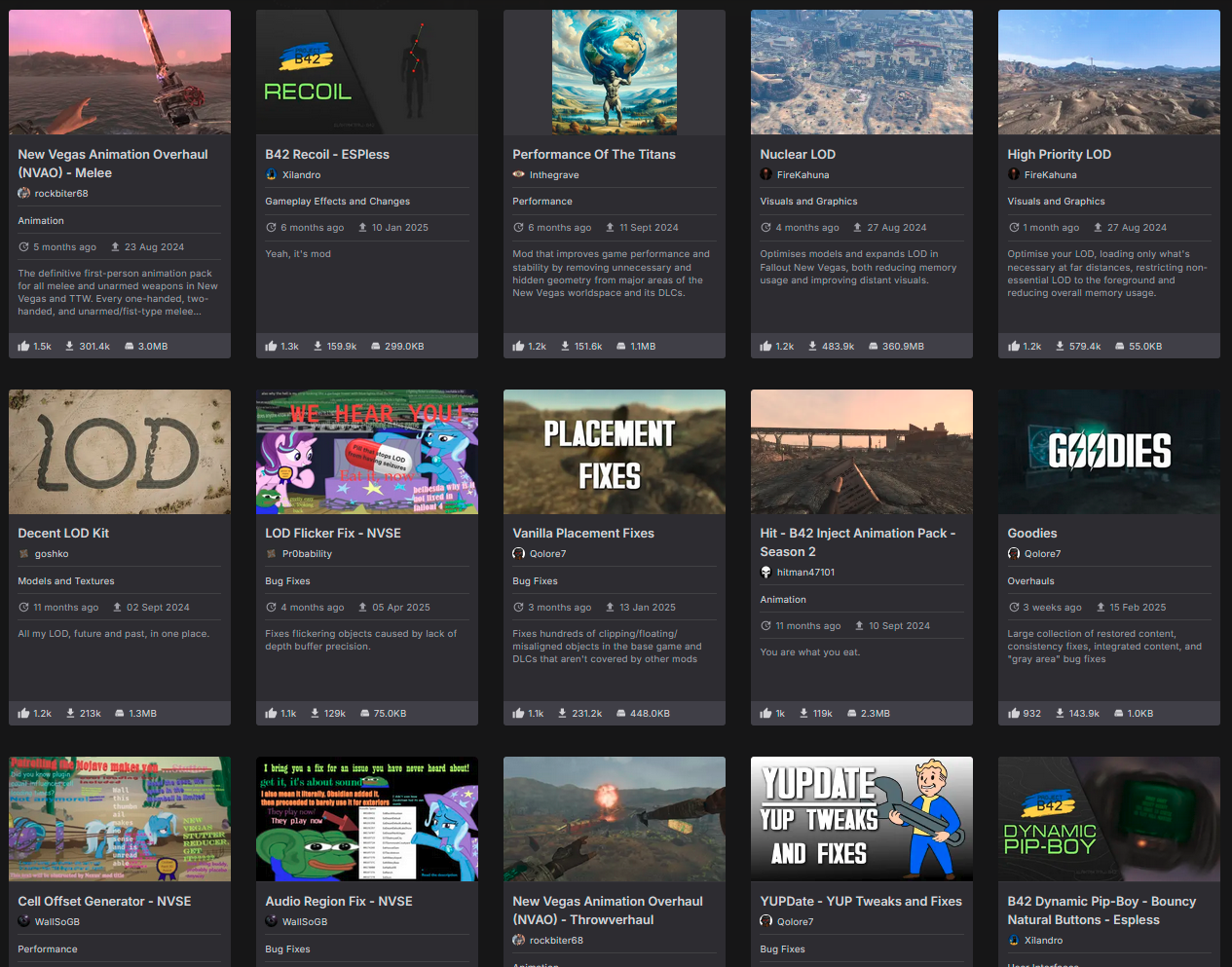Click the thumbs-up on Hit - B42 Inject card
The width and height of the screenshot is (1232, 967).
(765, 713)
